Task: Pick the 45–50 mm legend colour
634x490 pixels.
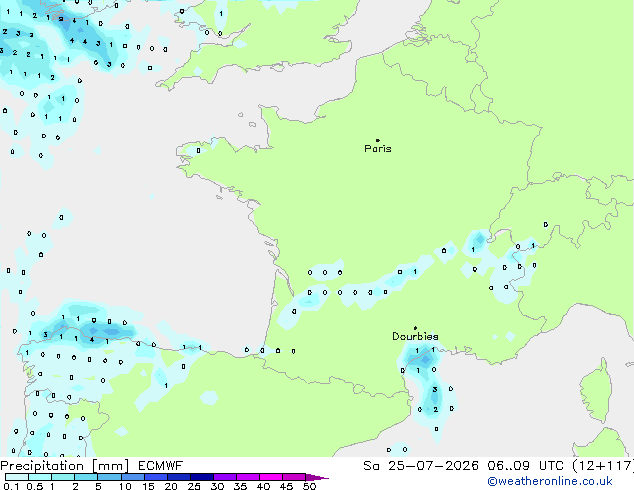Action: 294,477
